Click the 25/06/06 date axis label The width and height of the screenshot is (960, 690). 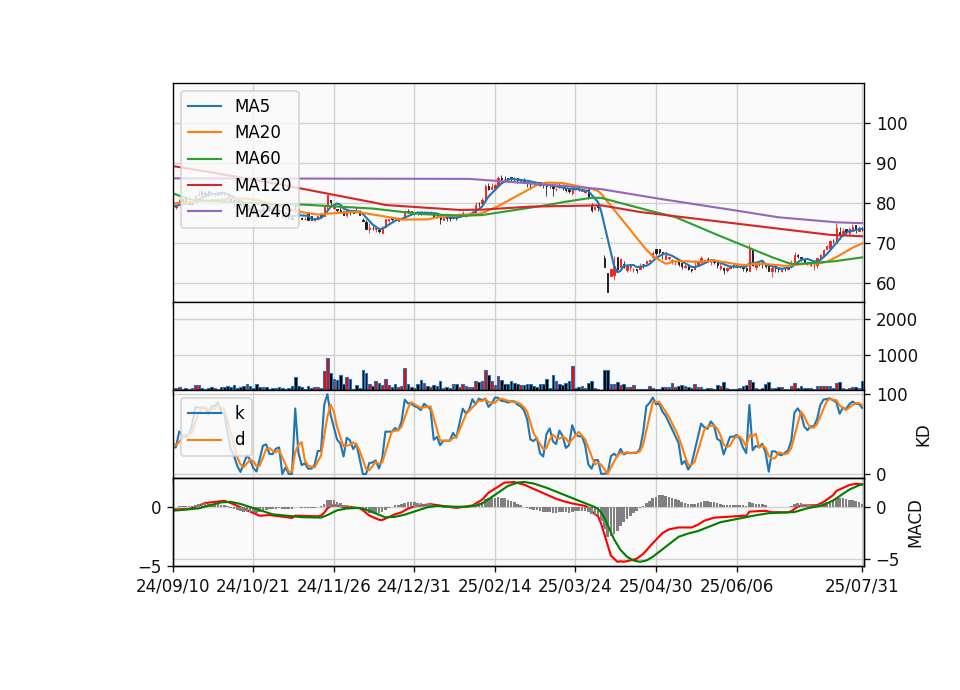pos(737,586)
